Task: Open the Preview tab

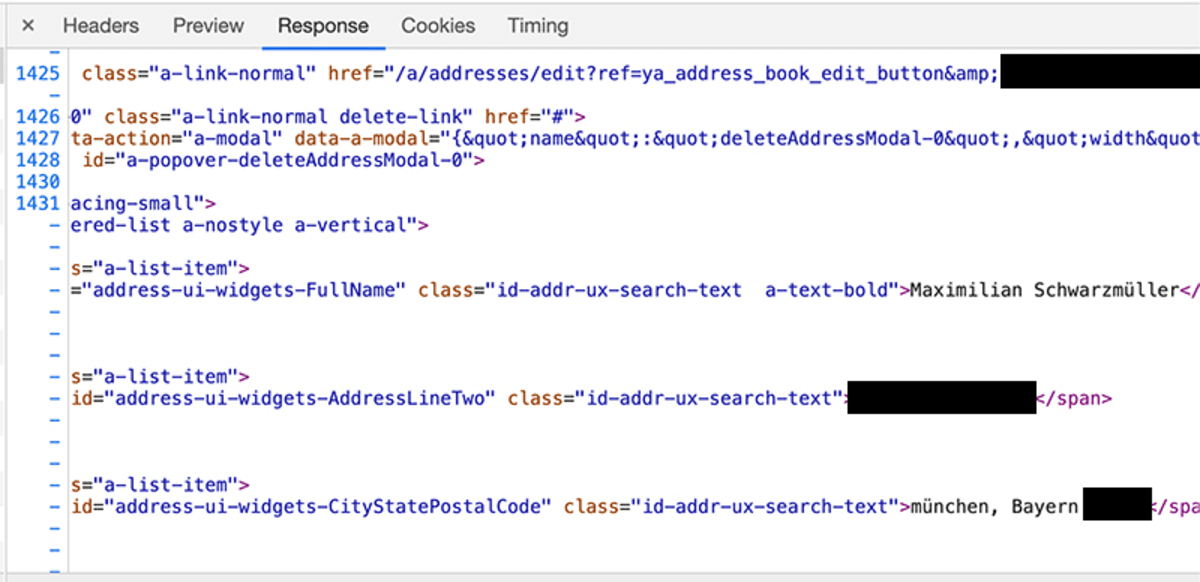Action: point(208,26)
